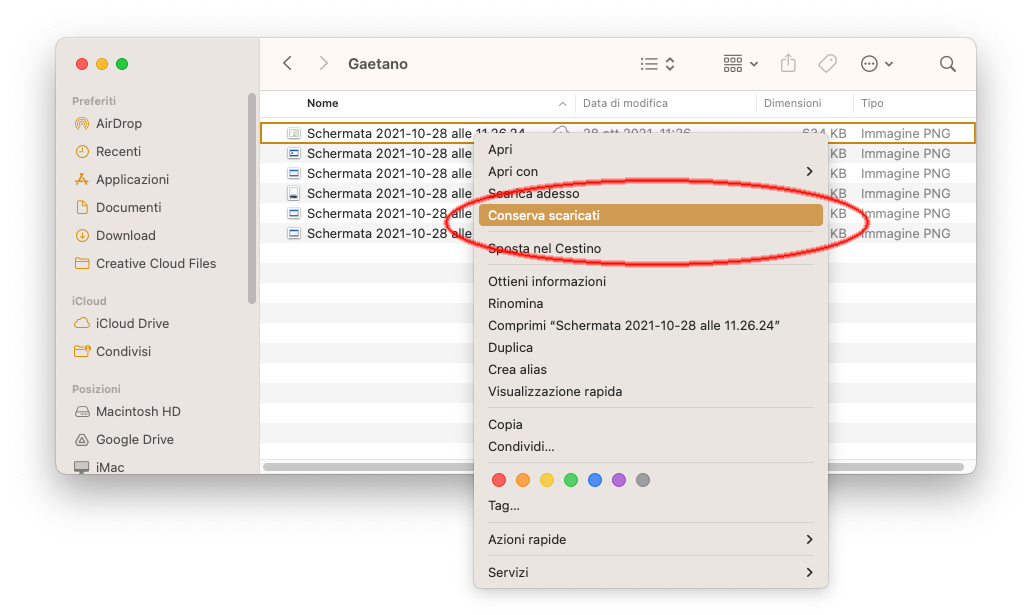Image resolution: width=1032 pixels, height=615 pixels.
Task: Select Macintosh HD location
Action: (x=127, y=412)
